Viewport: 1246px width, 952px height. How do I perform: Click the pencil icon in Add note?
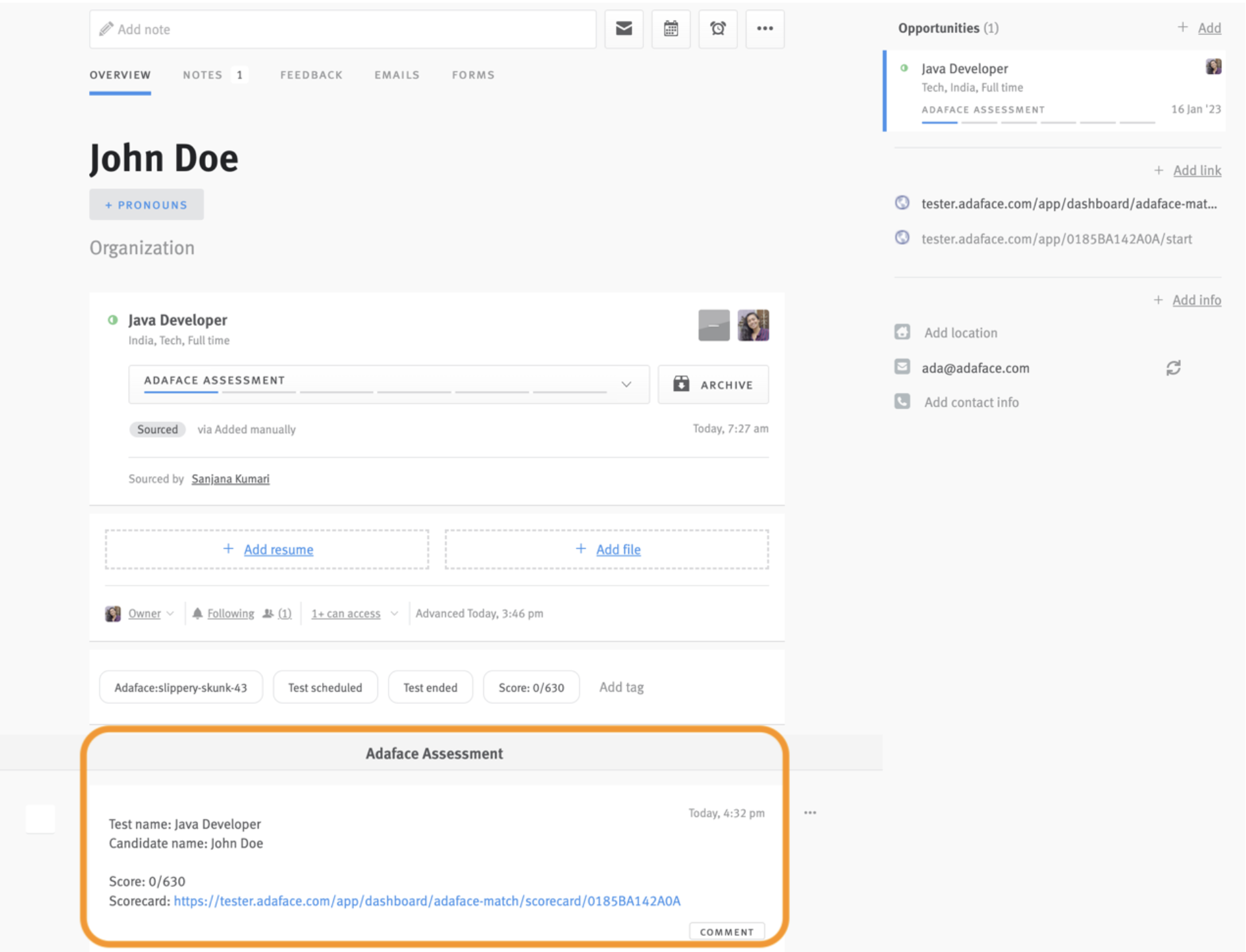pos(106,29)
